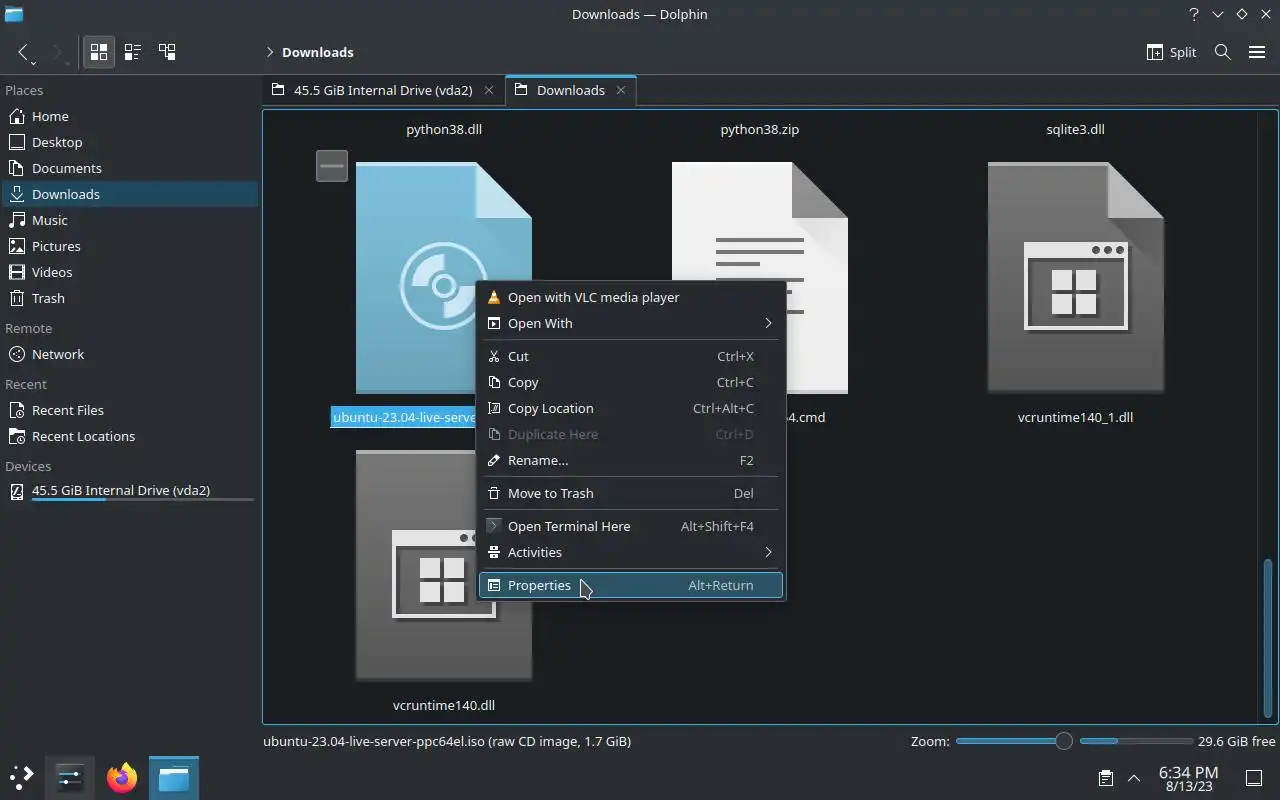Click the sqlite3.dll file name

pyautogui.click(x=1075, y=129)
